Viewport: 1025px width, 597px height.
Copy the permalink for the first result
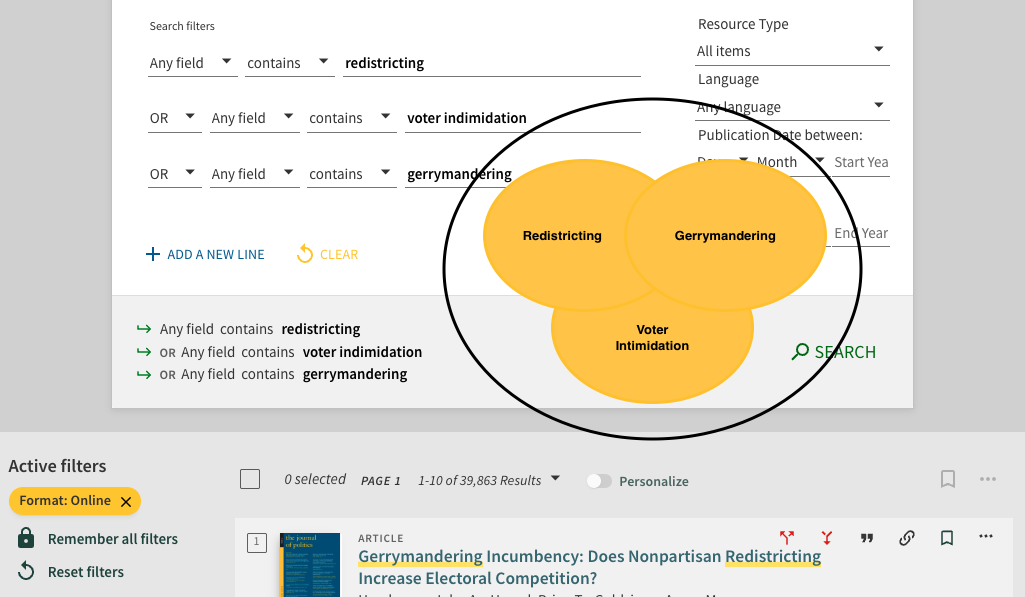906,537
